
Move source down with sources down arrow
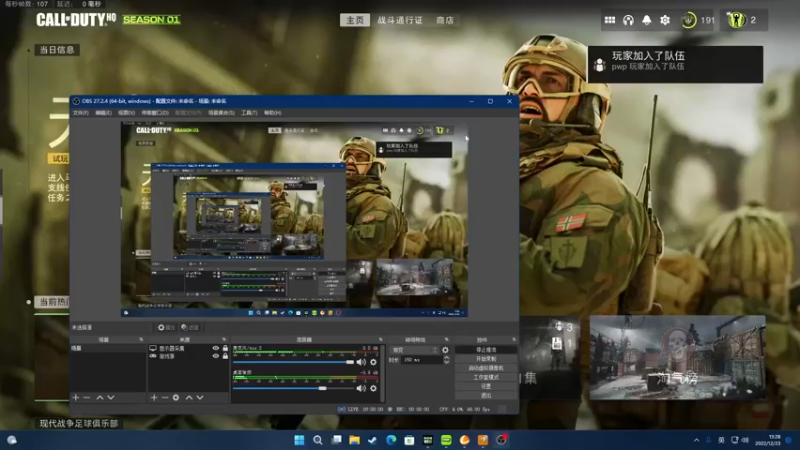(x=200, y=397)
